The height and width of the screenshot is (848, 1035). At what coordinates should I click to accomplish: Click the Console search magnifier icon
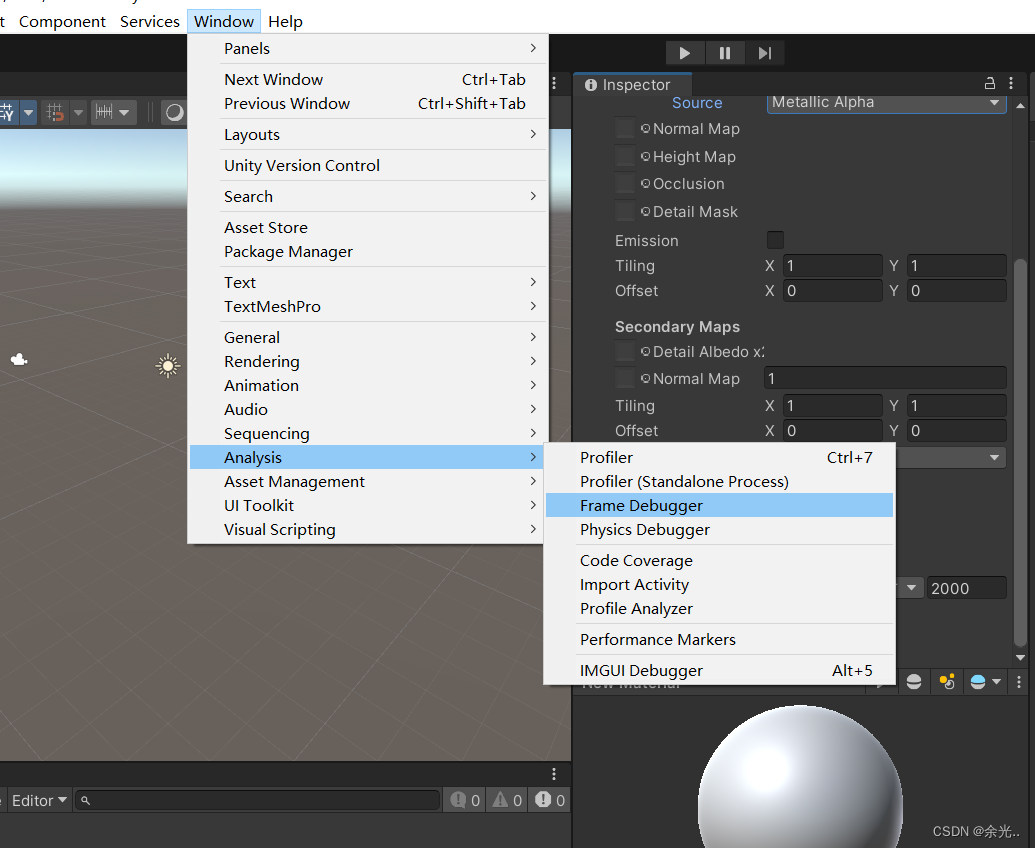[85, 800]
